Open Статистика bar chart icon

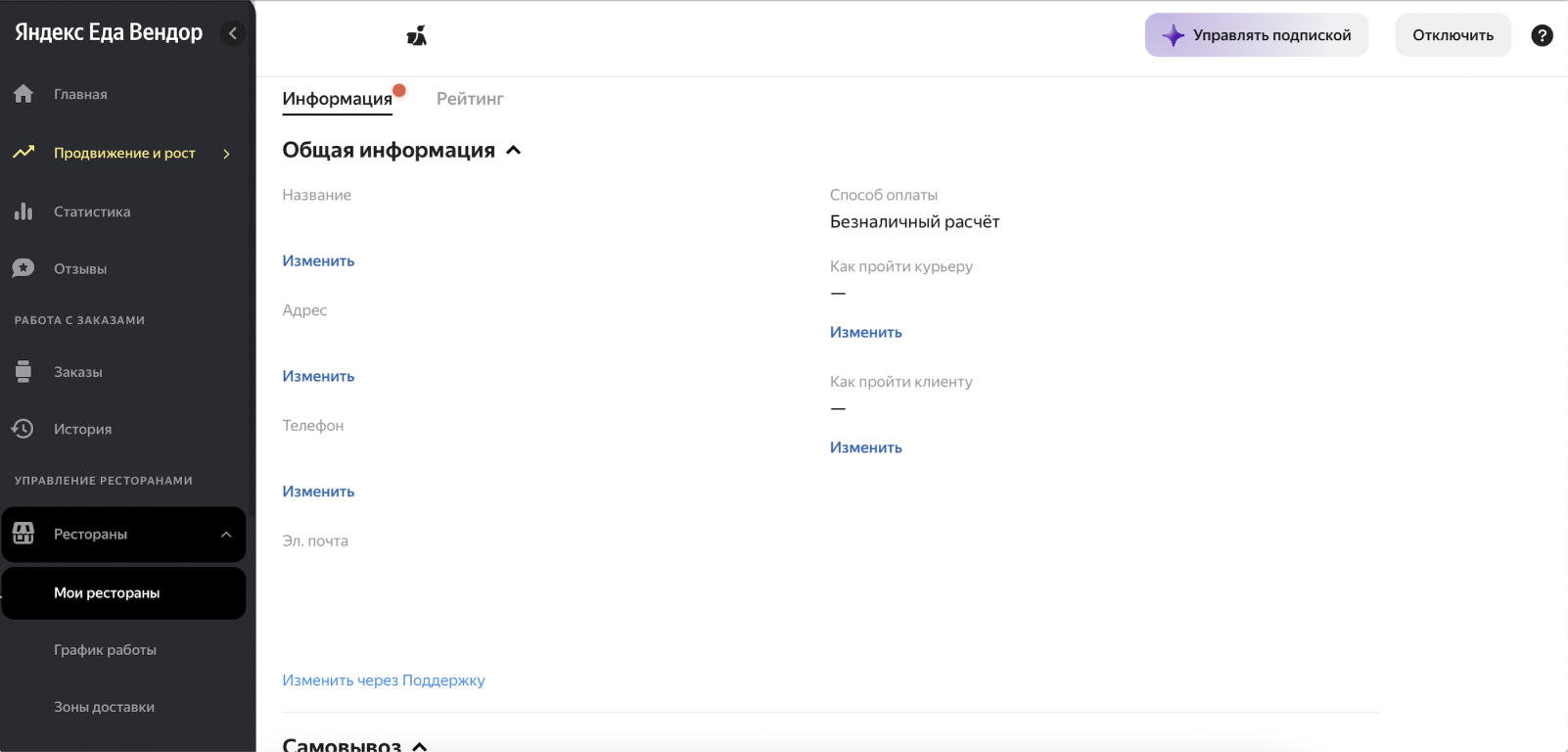click(23, 211)
